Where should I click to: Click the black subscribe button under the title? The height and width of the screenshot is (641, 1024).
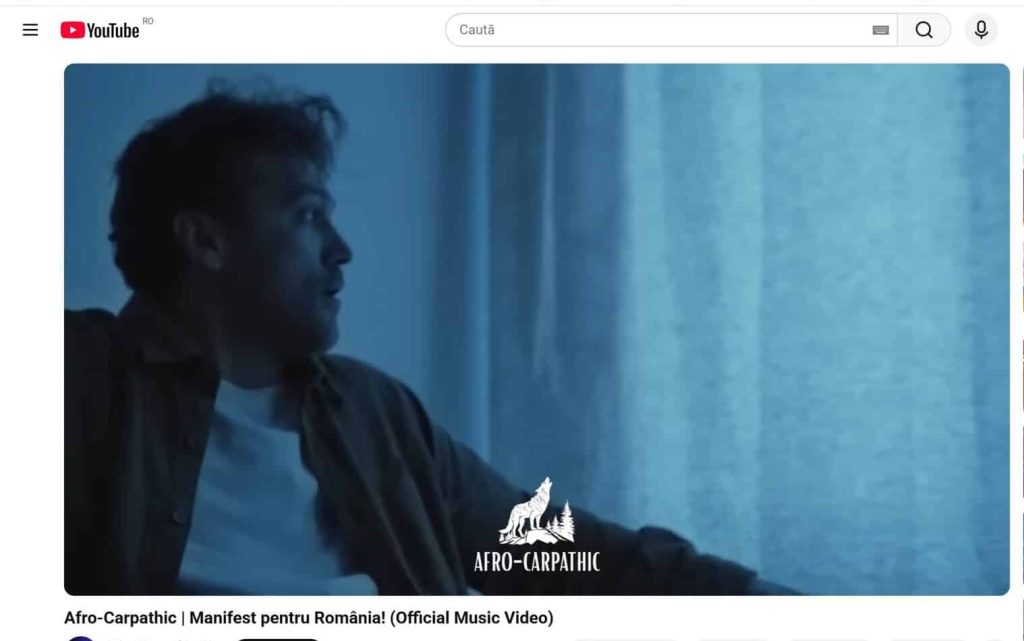click(x=277, y=639)
